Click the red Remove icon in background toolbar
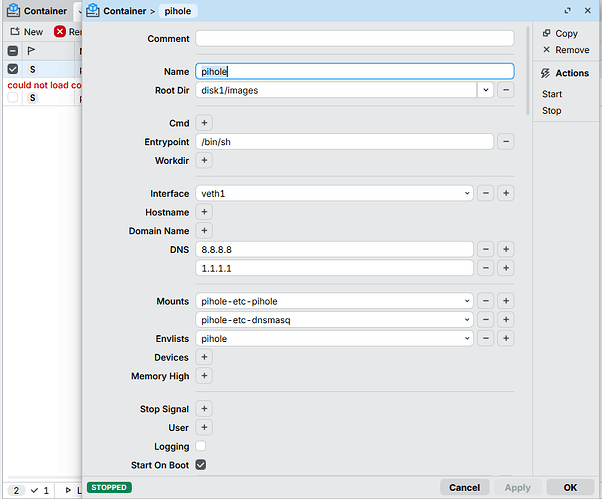Image resolution: width=602 pixels, height=499 pixels. [60, 31]
